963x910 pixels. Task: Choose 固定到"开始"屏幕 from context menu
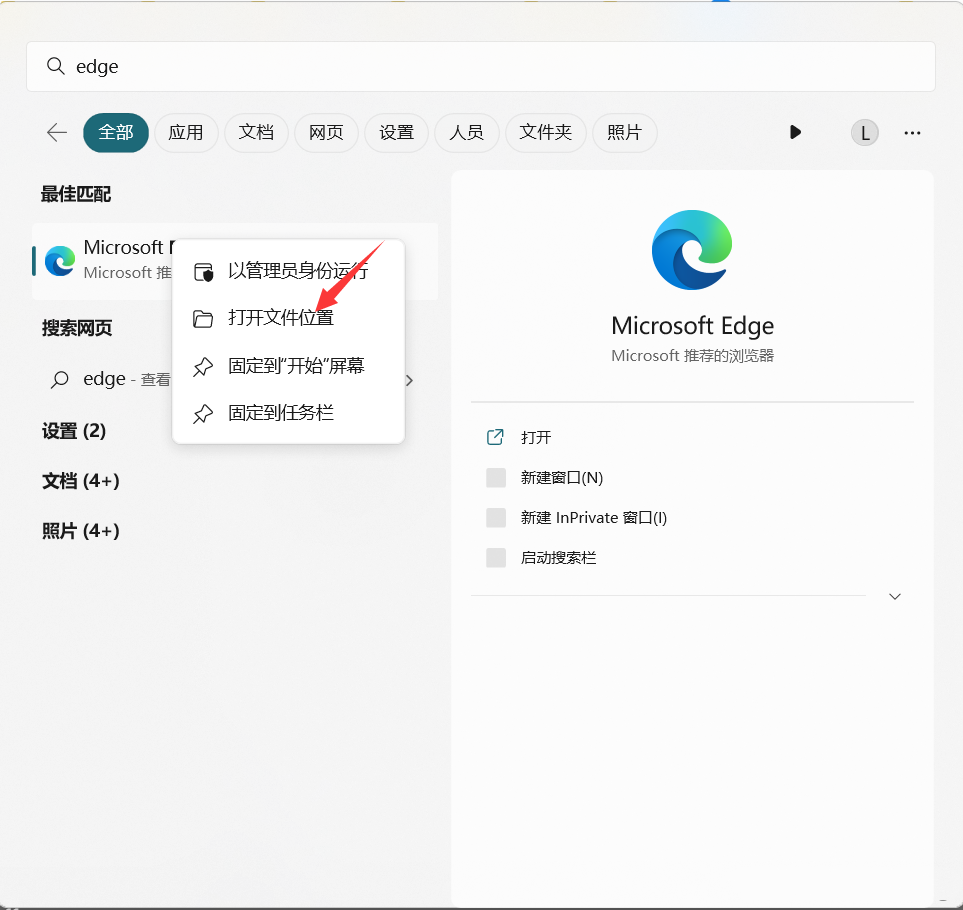coord(289,366)
